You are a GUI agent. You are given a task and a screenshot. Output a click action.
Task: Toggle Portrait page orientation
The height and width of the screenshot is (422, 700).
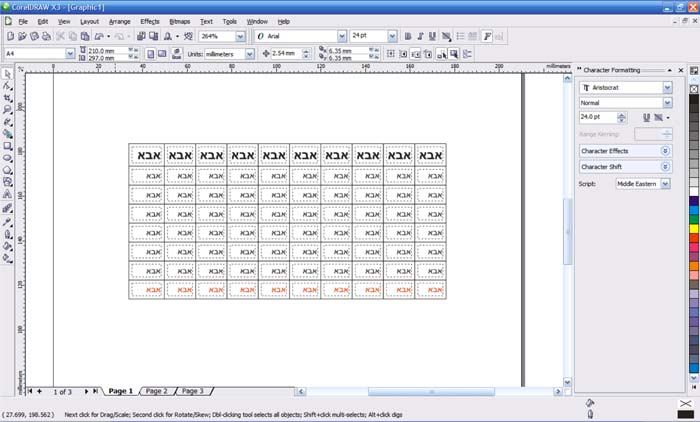tap(151, 54)
